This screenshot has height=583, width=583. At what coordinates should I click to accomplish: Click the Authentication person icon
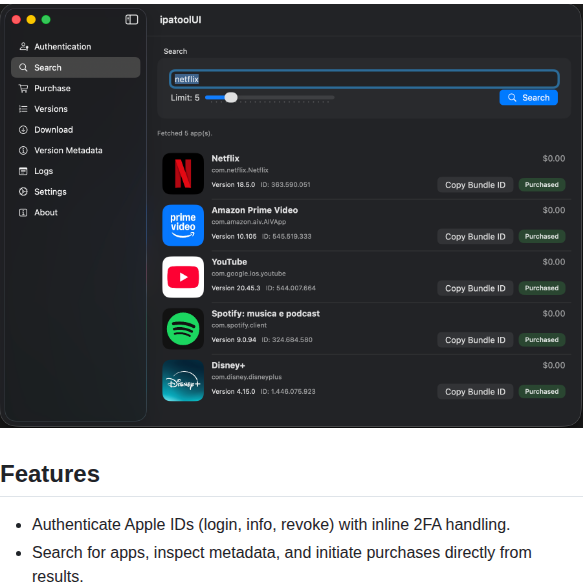24,46
